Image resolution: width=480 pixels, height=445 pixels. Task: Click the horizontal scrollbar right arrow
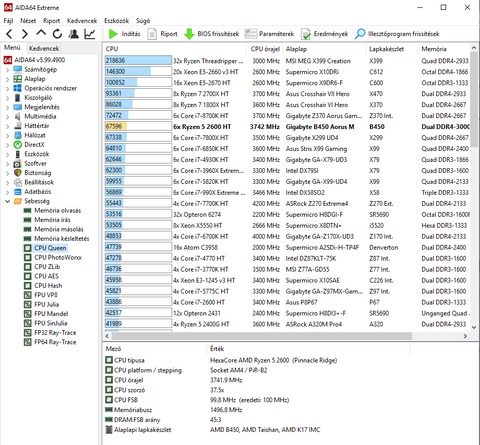click(x=465, y=336)
